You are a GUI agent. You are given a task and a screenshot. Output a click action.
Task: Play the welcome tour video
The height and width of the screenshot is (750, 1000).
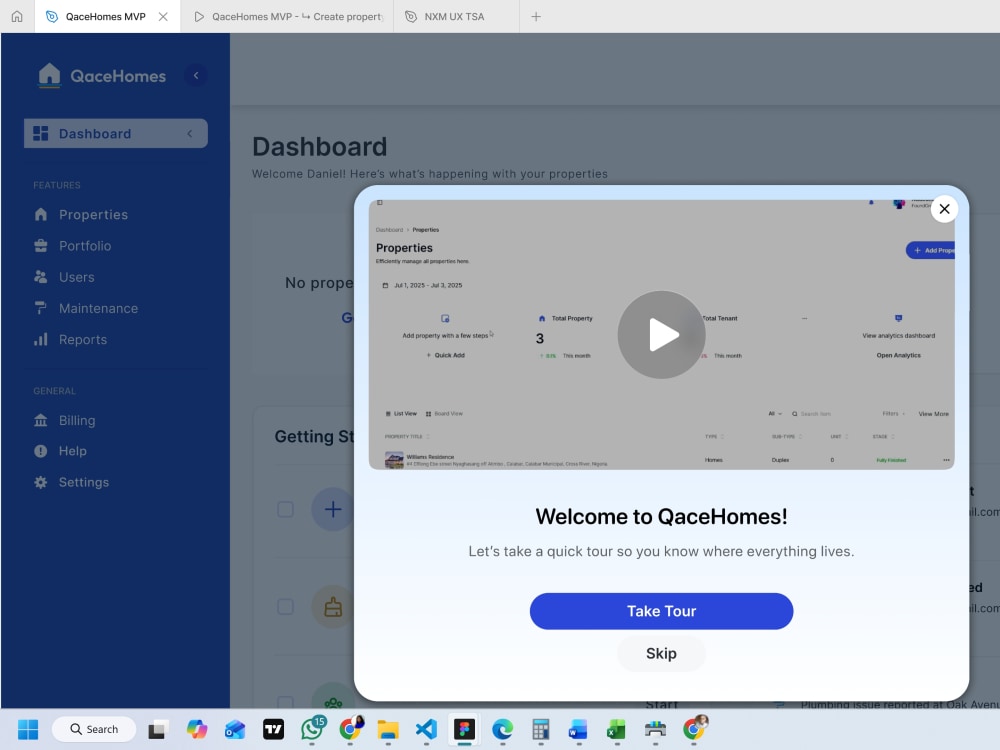[x=661, y=335]
